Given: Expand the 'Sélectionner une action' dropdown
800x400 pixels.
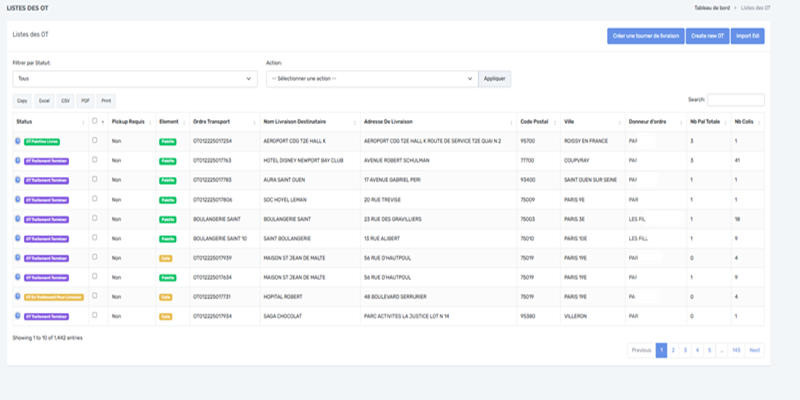Looking at the screenshot, I should (x=371, y=78).
